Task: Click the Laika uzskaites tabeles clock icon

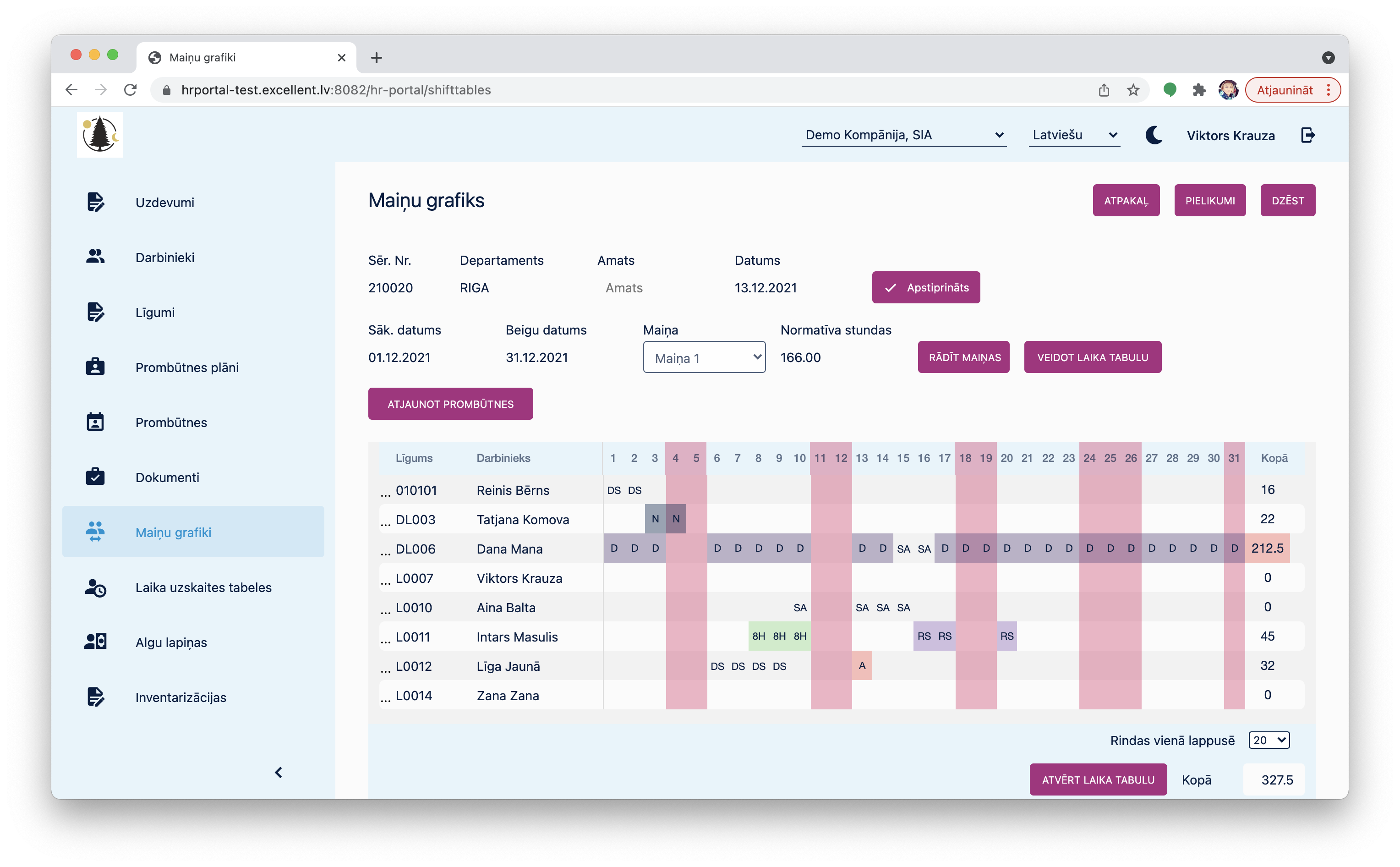Action: coord(95,587)
